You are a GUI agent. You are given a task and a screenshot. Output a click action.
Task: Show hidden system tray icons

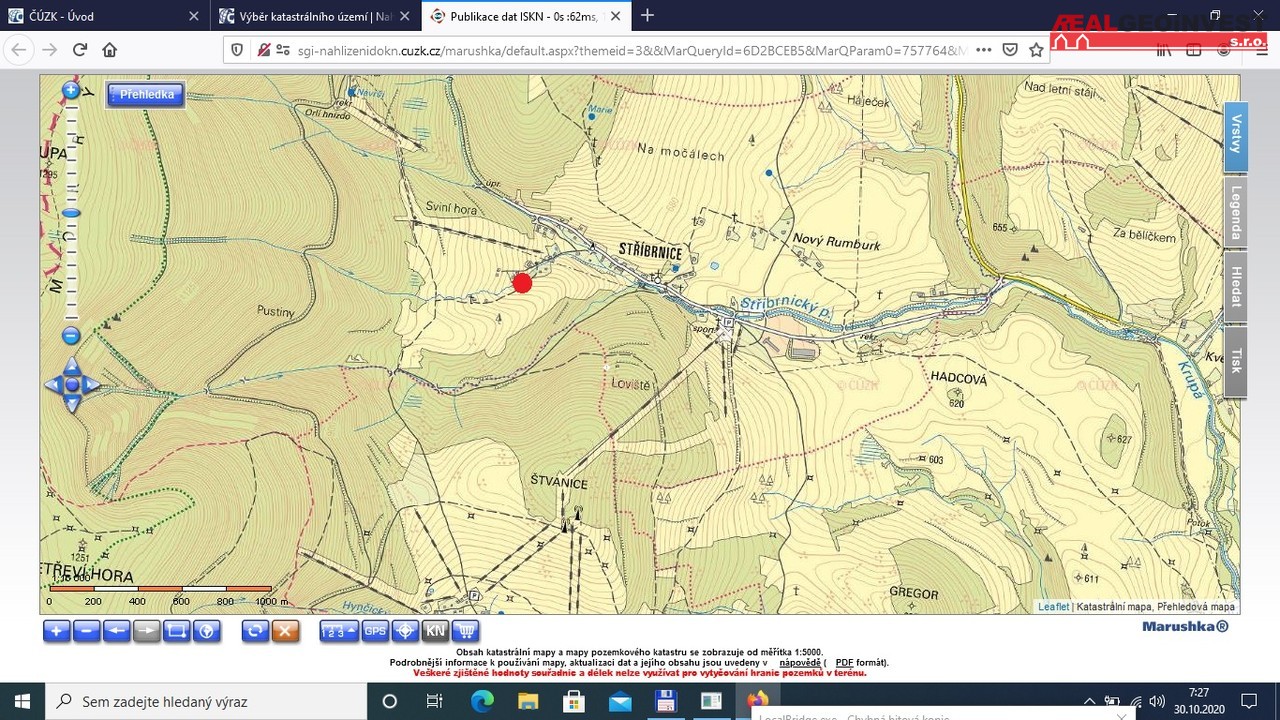click(x=1090, y=701)
